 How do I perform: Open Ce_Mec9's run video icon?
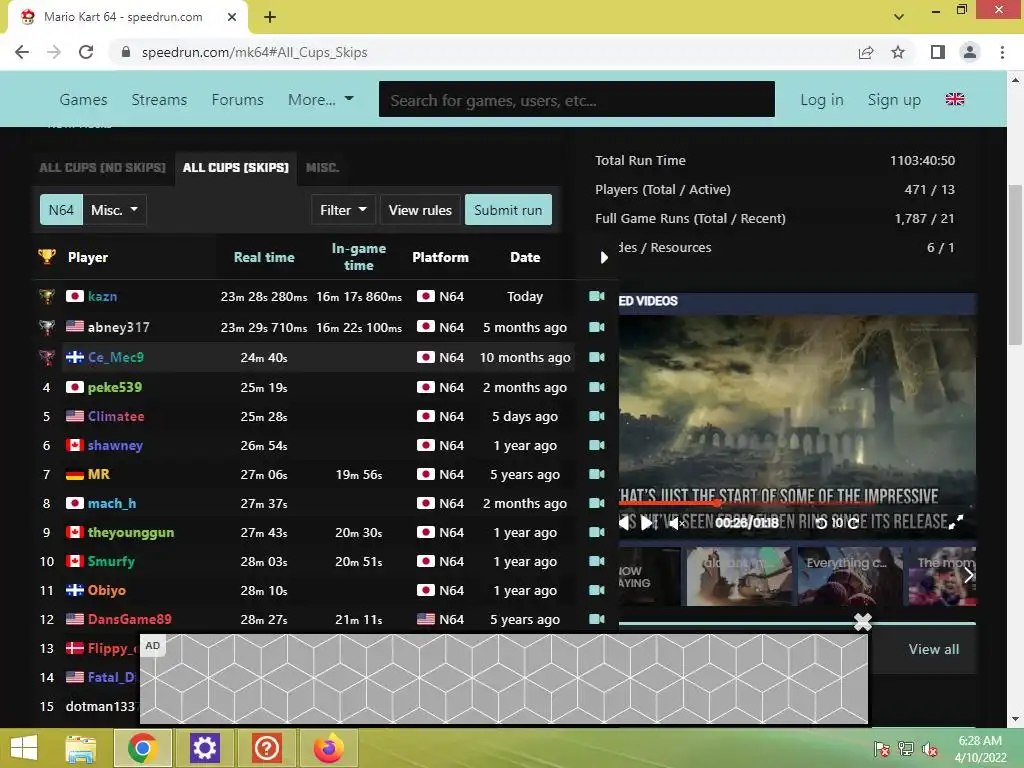tap(596, 357)
